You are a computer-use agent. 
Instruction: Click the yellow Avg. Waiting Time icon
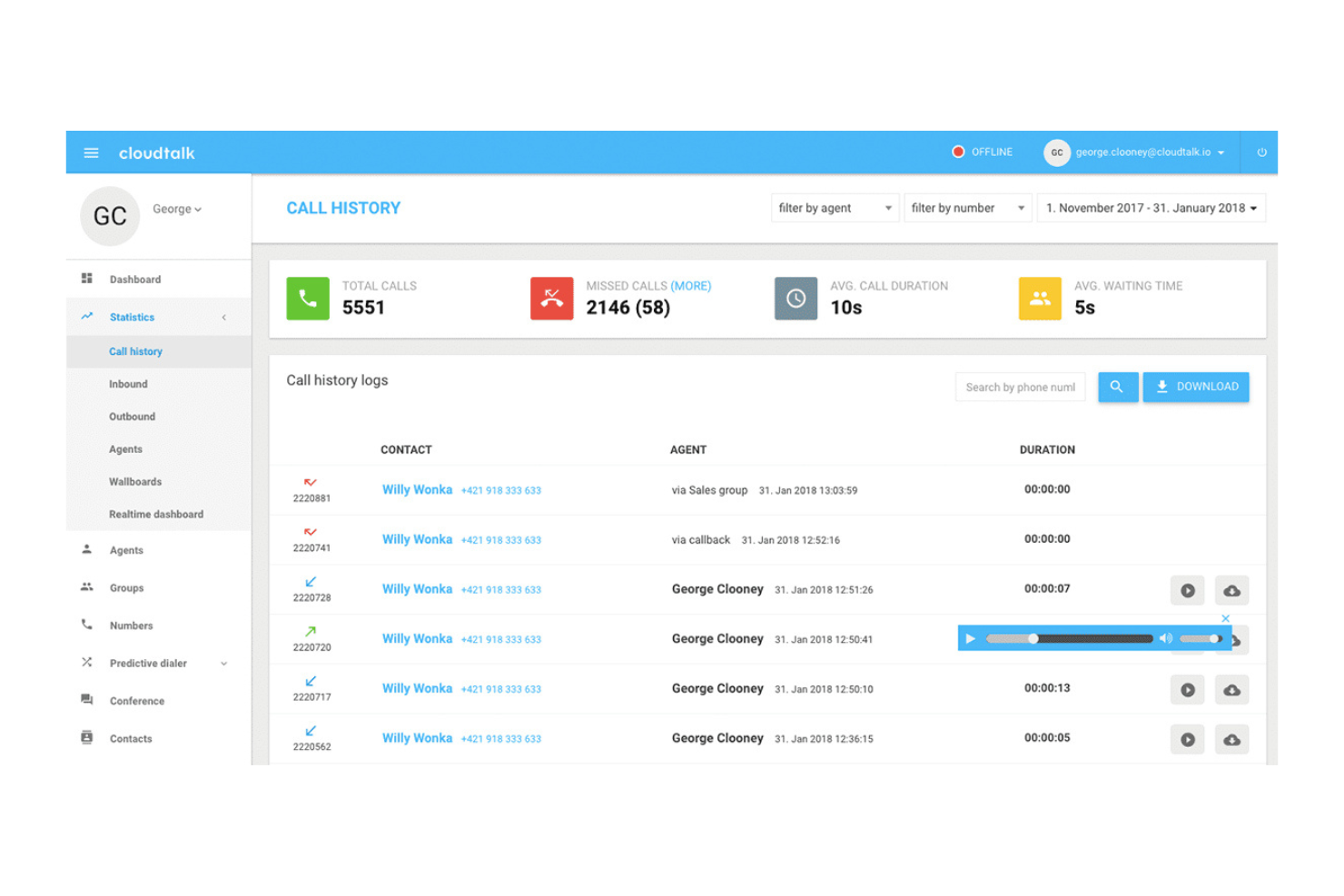(1040, 298)
